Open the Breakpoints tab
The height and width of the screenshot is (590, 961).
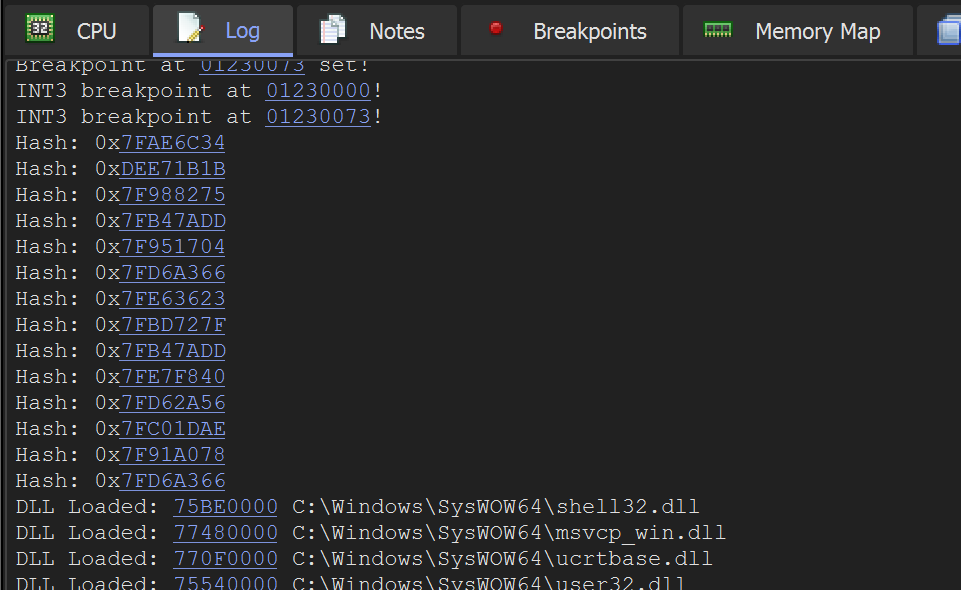(569, 31)
